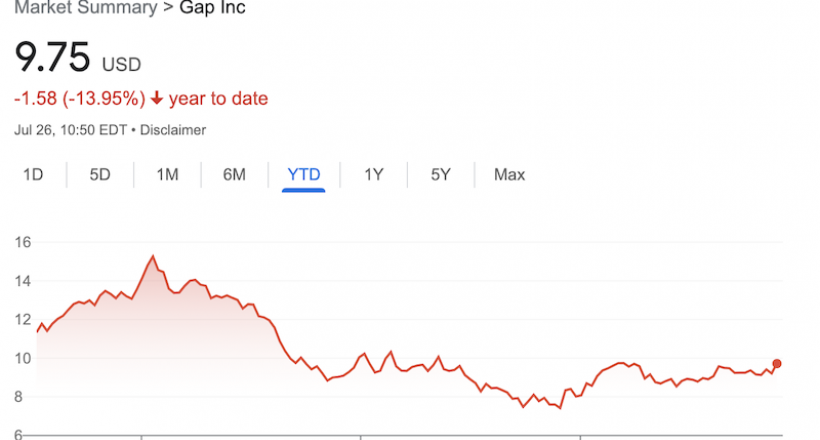Click the -1.58 (-13.95%) change text
Viewport: 820px width, 440px height.
pos(79,98)
